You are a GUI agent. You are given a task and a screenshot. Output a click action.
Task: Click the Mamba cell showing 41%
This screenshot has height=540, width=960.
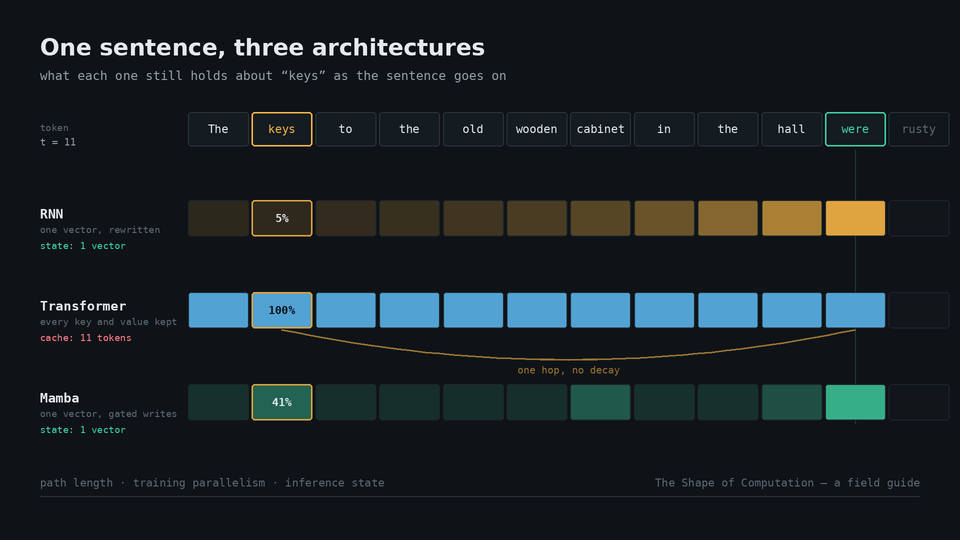pos(282,402)
